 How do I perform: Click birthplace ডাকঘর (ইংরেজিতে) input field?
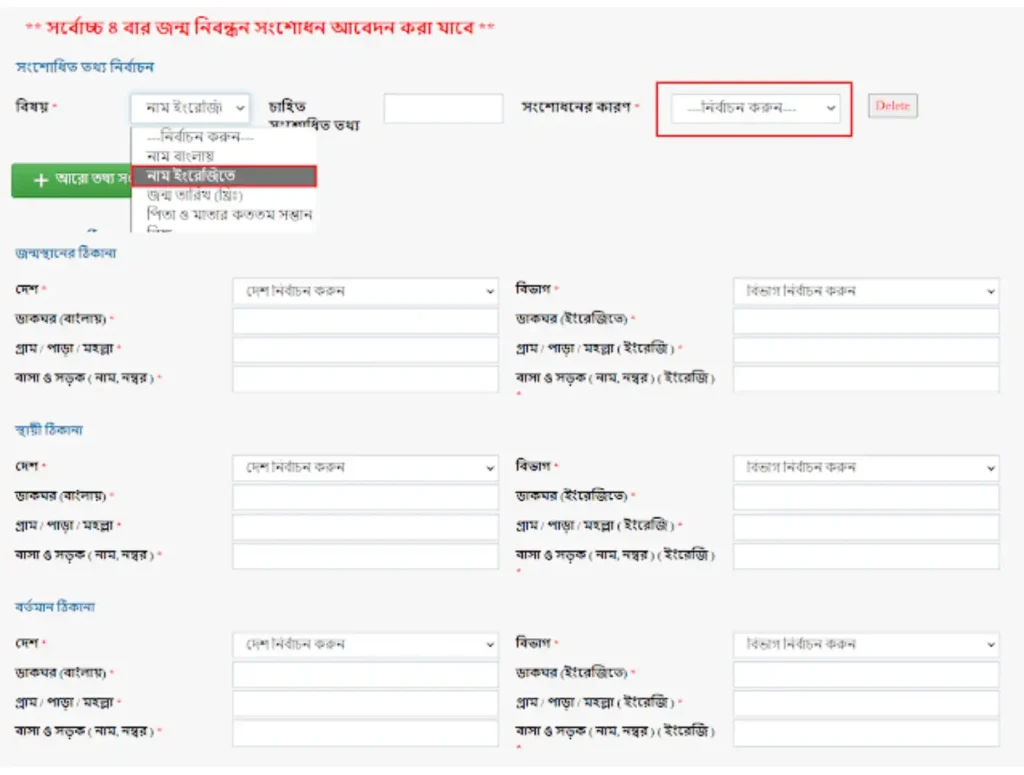866,321
